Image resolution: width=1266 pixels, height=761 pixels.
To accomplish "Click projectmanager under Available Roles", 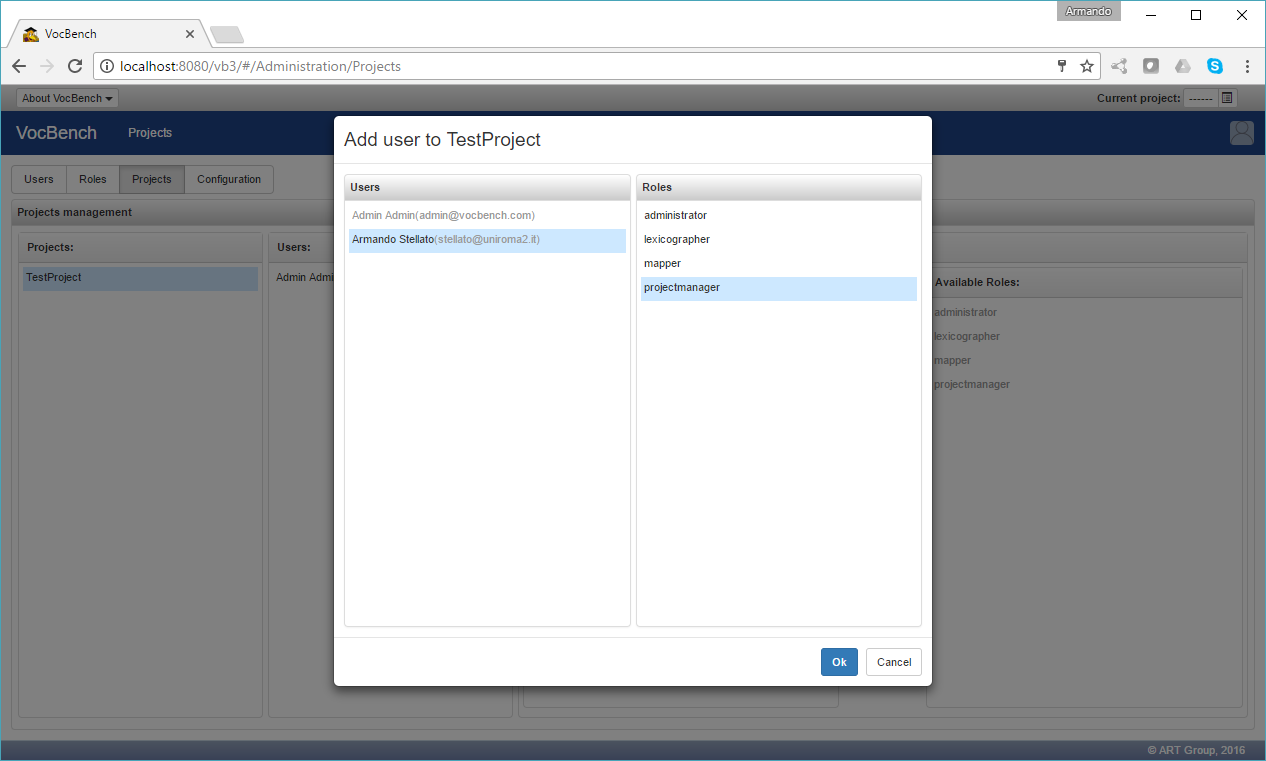I will tap(972, 385).
